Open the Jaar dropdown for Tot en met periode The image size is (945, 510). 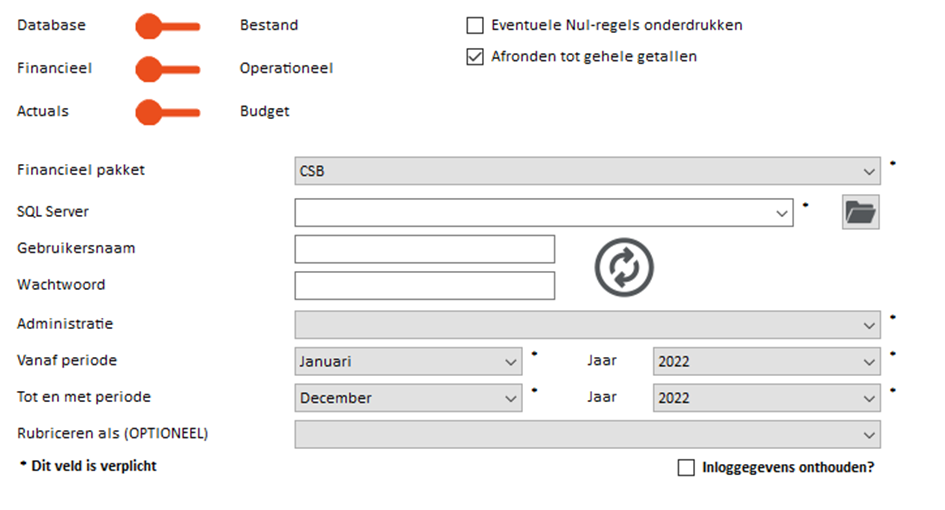pos(767,398)
